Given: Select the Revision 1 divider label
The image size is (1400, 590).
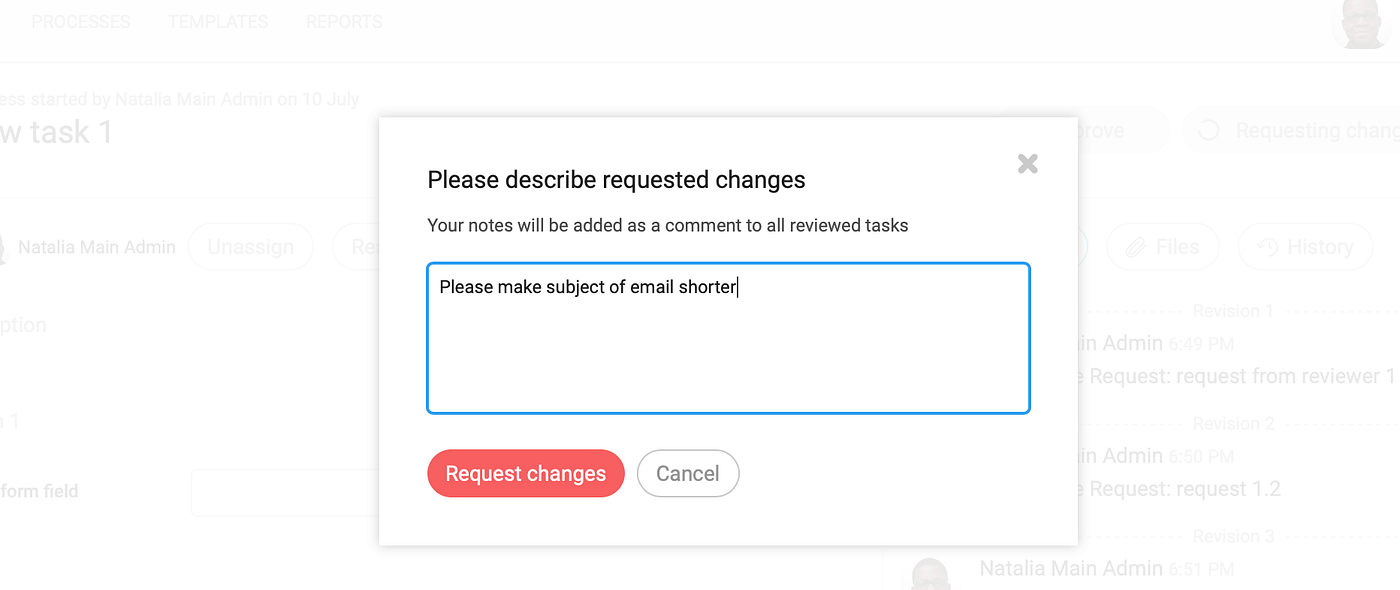Looking at the screenshot, I should click(x=1233, y=311).
